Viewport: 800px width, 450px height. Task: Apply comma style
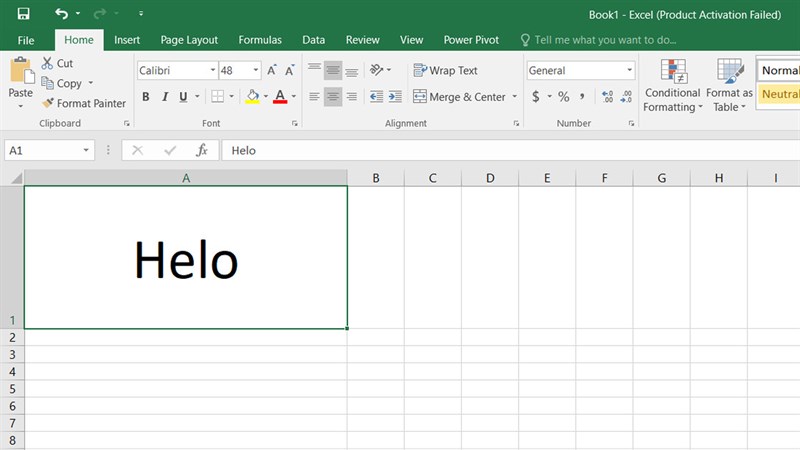click(x=582, y=96)
